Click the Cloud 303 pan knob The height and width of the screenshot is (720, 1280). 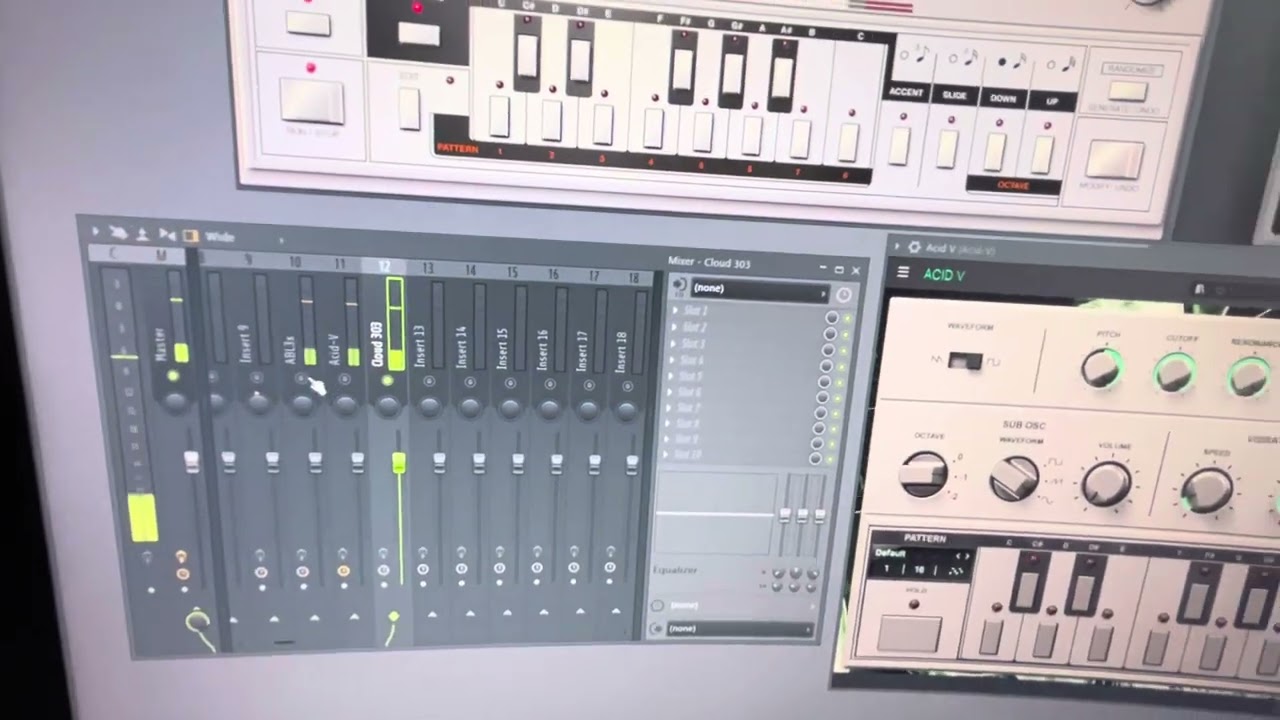[x=387, y=405]
